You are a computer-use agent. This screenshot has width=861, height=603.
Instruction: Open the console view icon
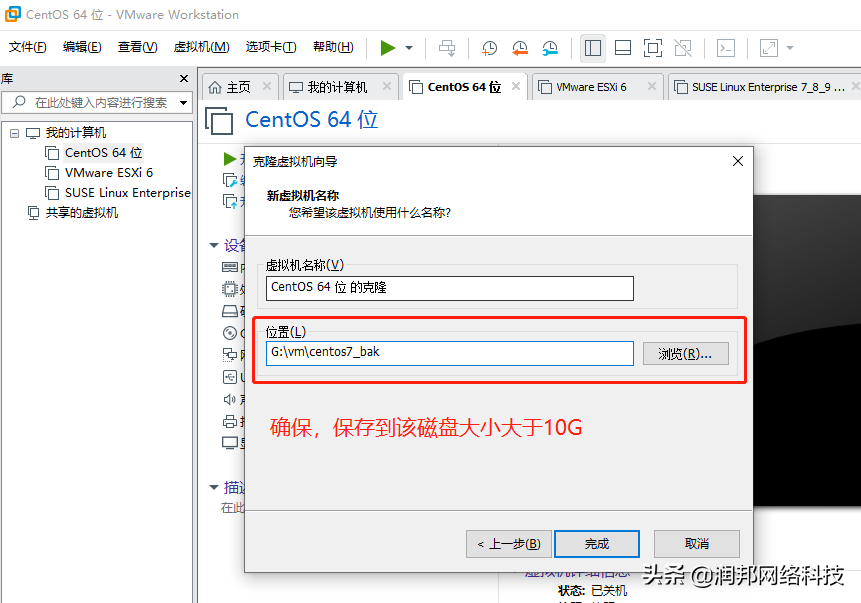point(726,48)
